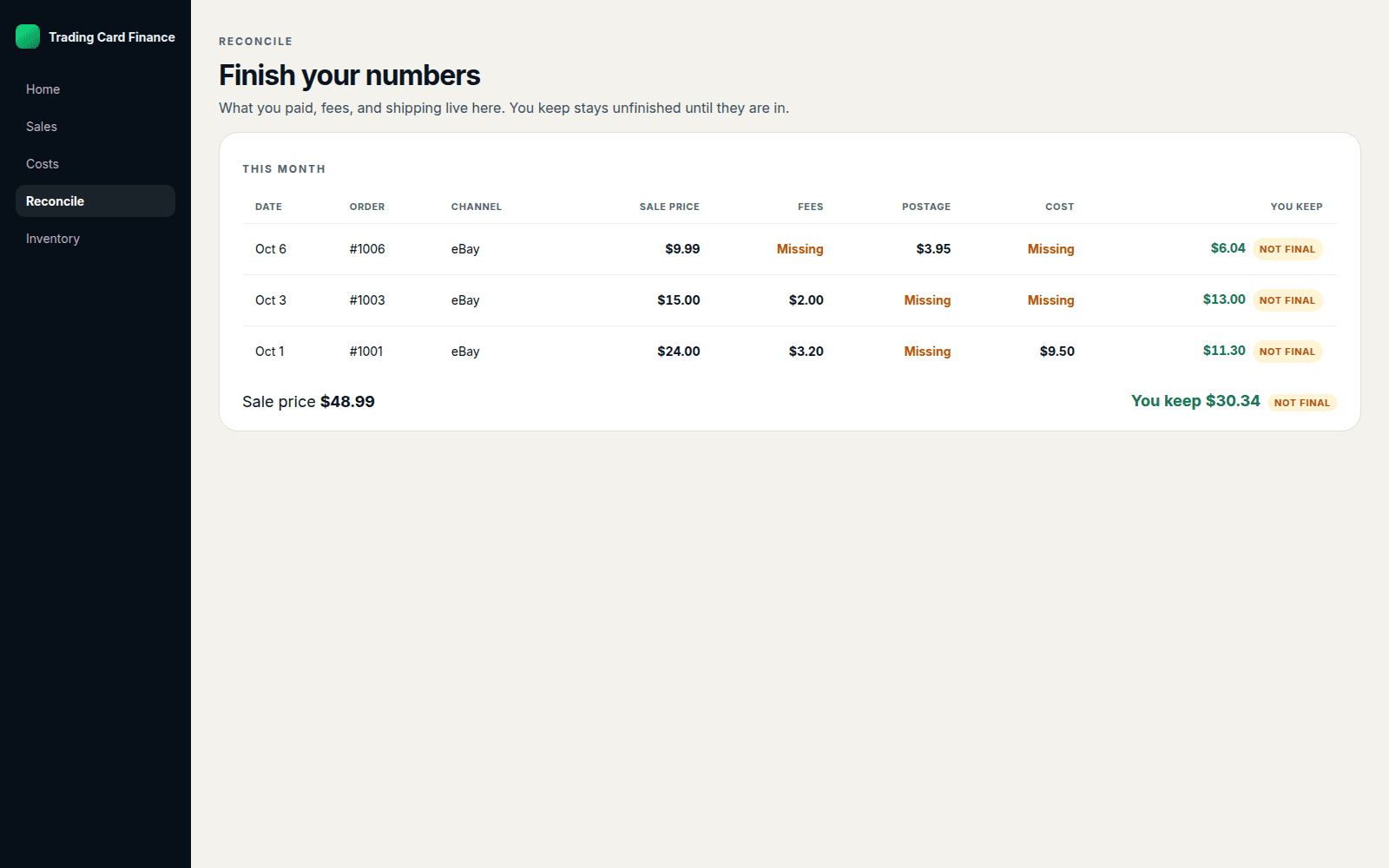Click Missing cost for order #1006
Screen dimensions: 1389x868
1050,249
